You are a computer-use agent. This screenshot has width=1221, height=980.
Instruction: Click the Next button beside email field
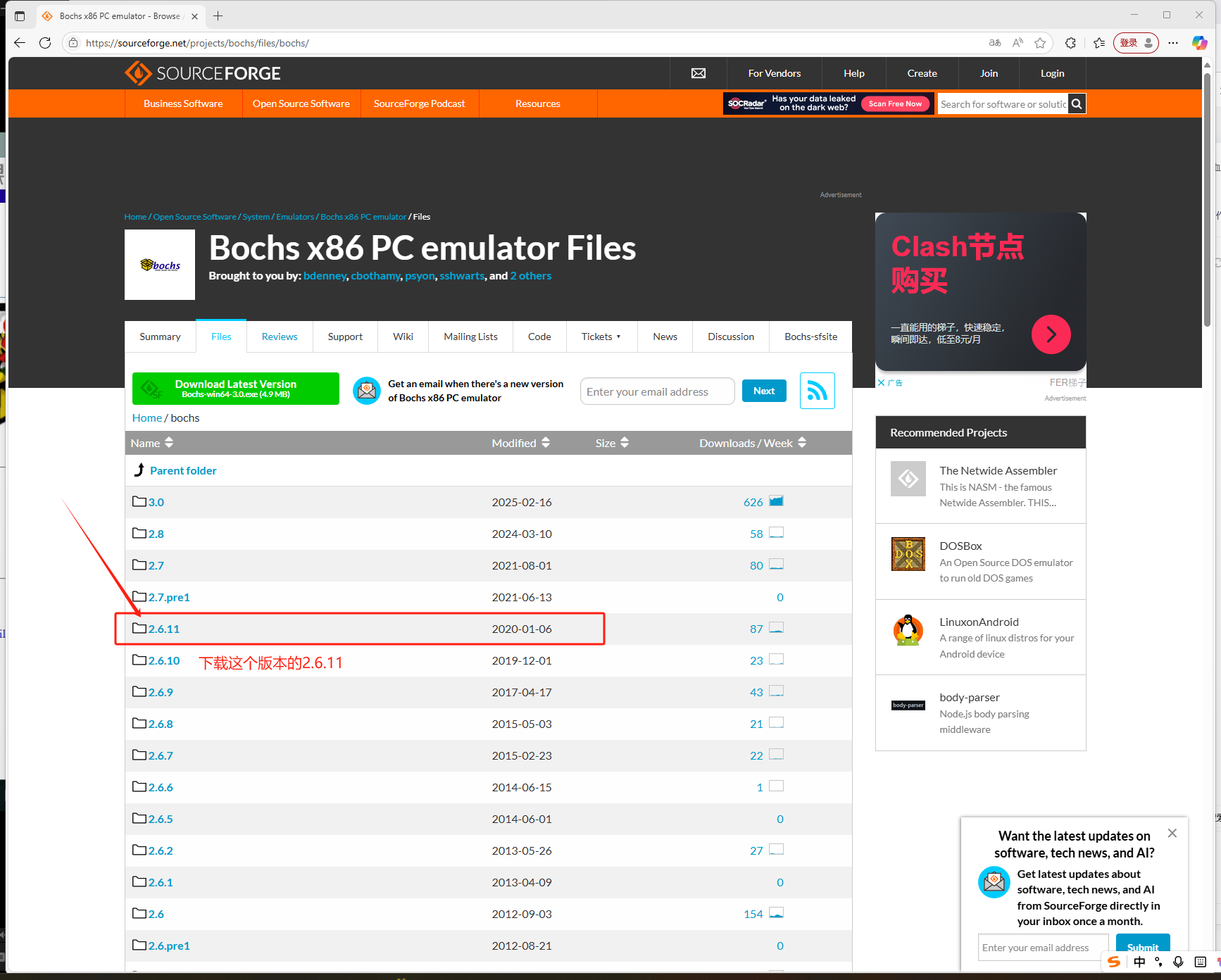(764, 391)
